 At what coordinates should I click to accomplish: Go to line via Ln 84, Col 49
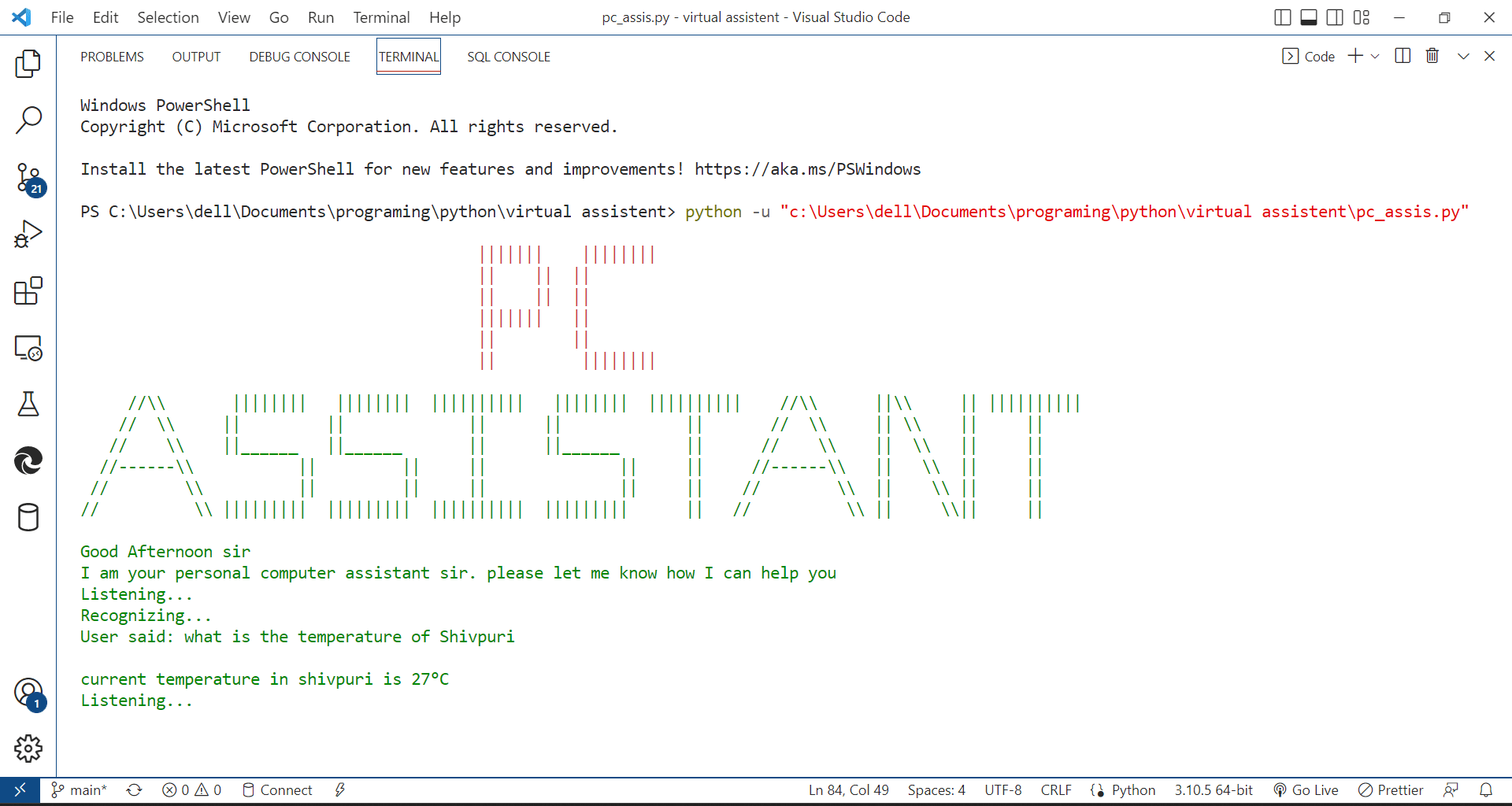pyautogui.click(x=848, y=789)
